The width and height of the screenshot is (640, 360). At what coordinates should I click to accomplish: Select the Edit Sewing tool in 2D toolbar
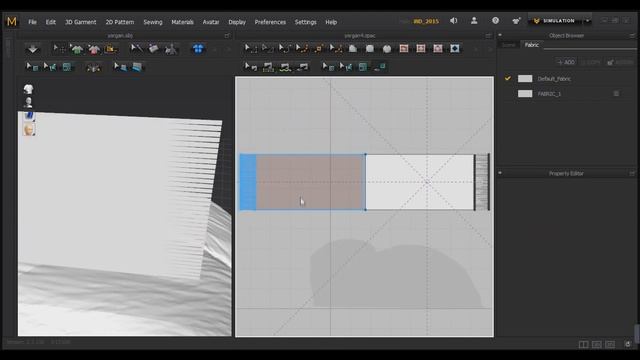point(250,67)
